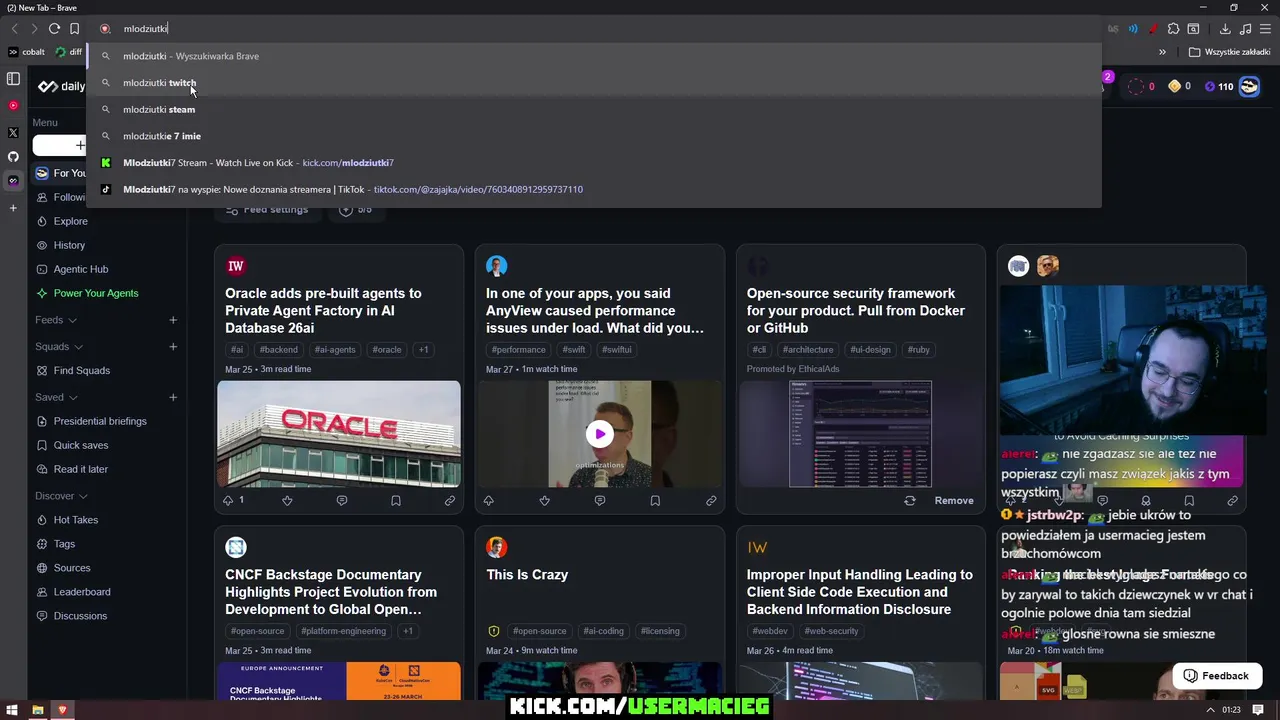Open the Extensions puzzle icon

tap(1173, 29)
